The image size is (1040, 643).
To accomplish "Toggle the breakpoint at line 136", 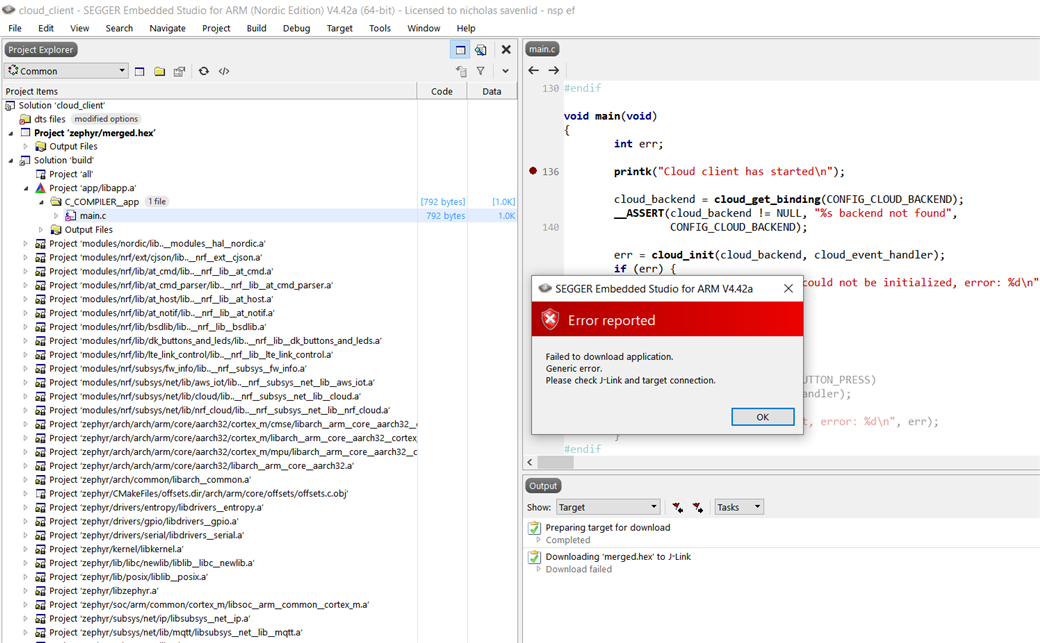I will pyautogui.click(x=533, y=171).
